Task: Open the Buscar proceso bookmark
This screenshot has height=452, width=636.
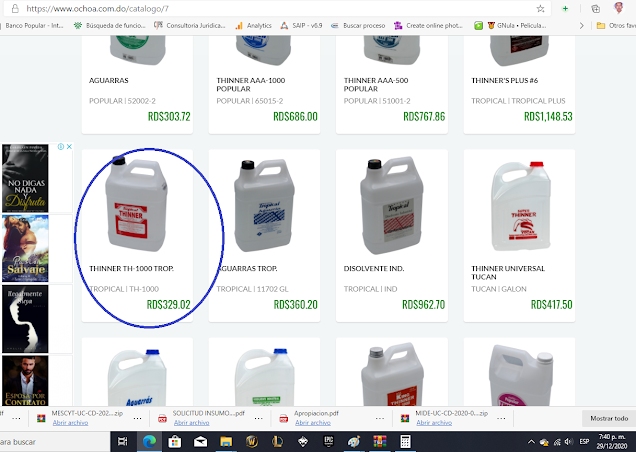Action: click(358, 26)
